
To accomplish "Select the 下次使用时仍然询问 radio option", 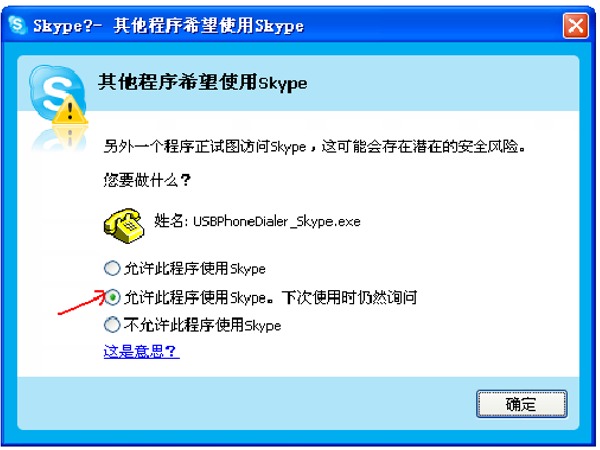I will pos(112,297).
